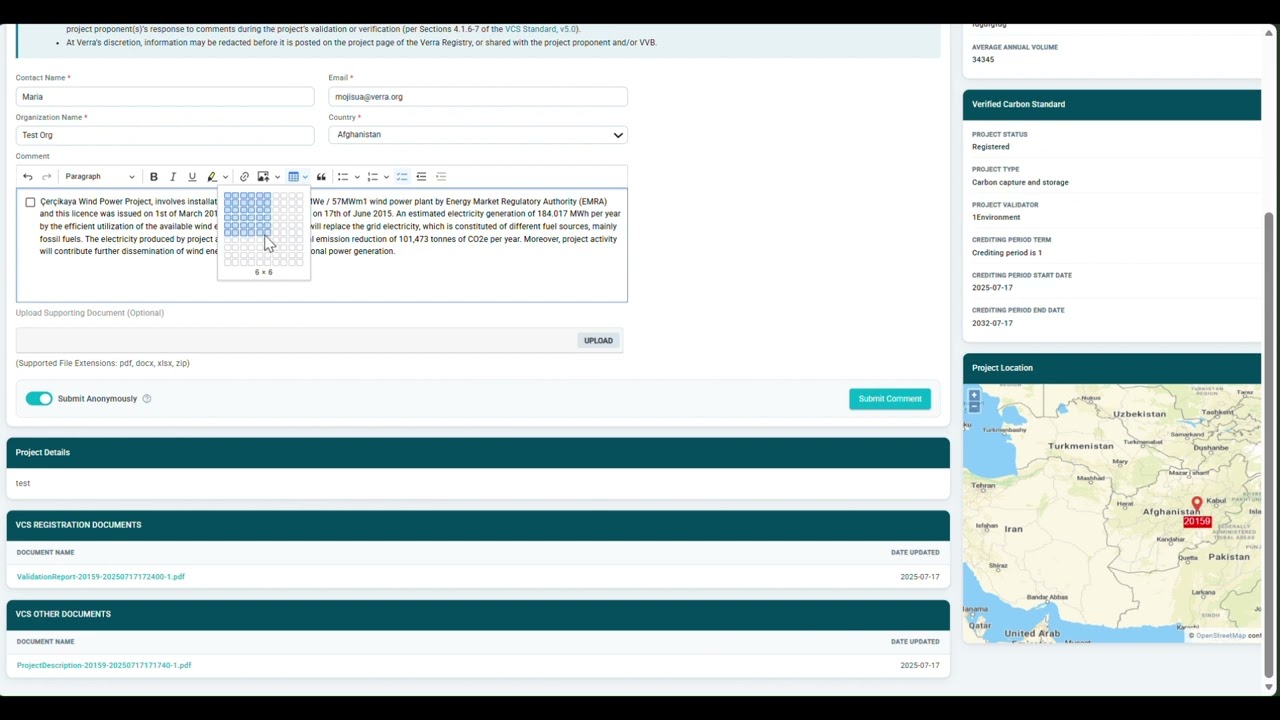Click the Project Details header
Image resolution: width=1280 pixels, height=720 pixels.
pos(478,453)
